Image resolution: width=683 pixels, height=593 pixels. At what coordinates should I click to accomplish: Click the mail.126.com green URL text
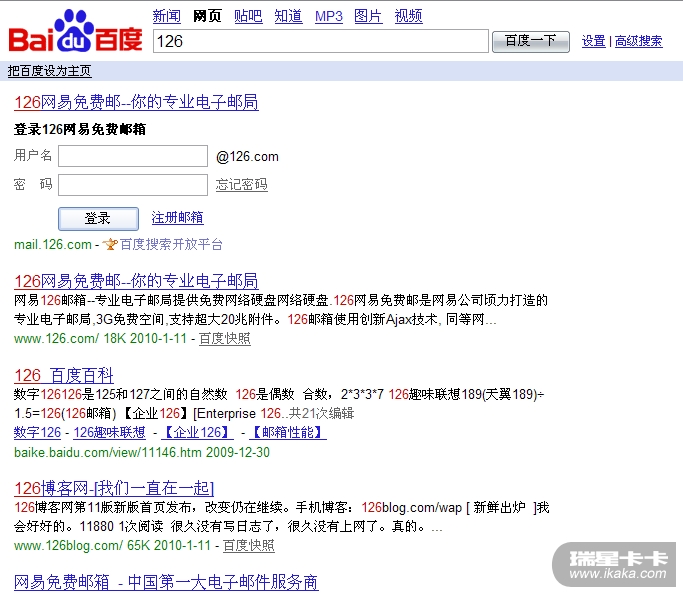tap(53, 244)
